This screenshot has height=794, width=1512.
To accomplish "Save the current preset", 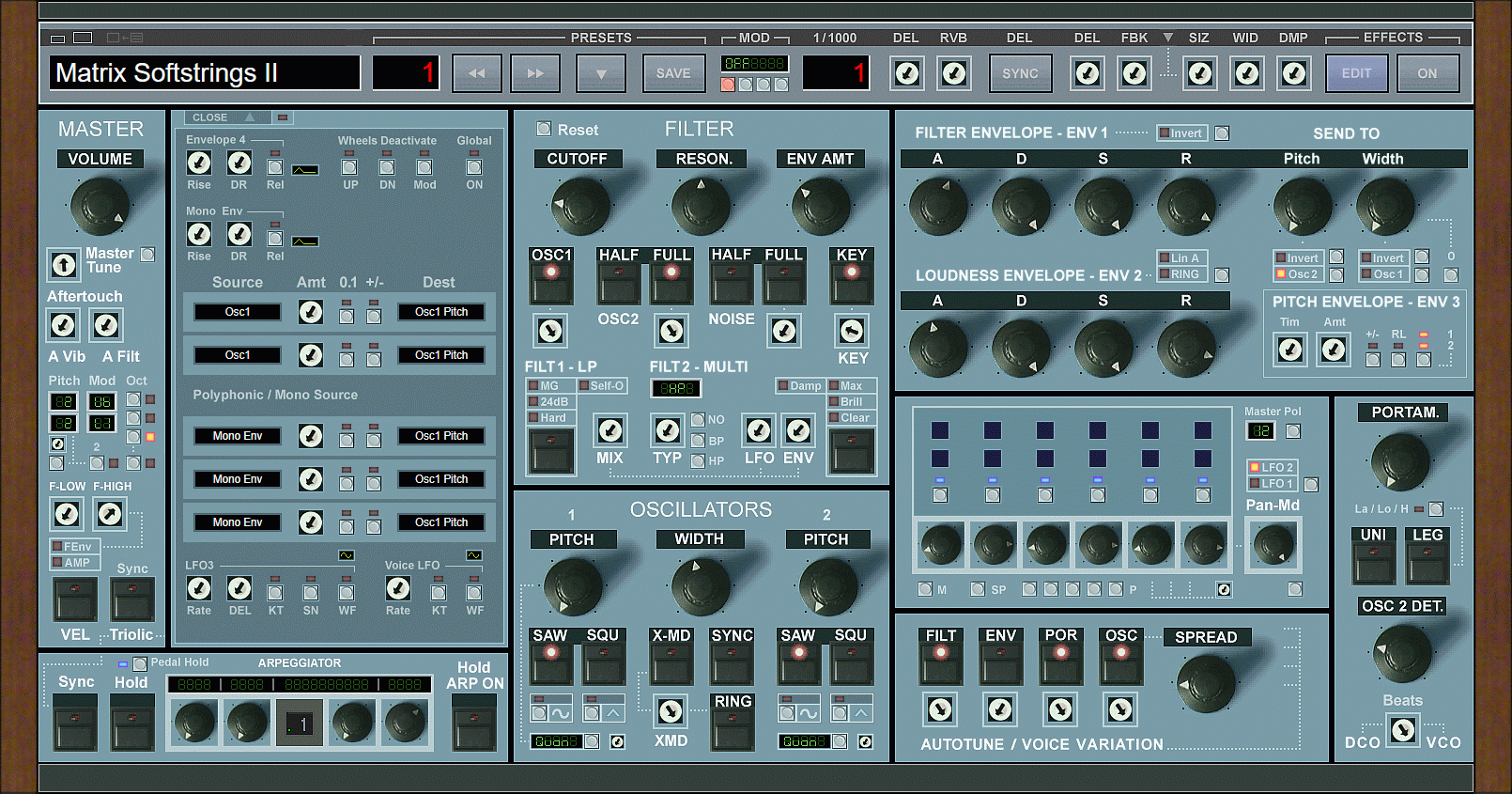I will click(x=673, y=73).
